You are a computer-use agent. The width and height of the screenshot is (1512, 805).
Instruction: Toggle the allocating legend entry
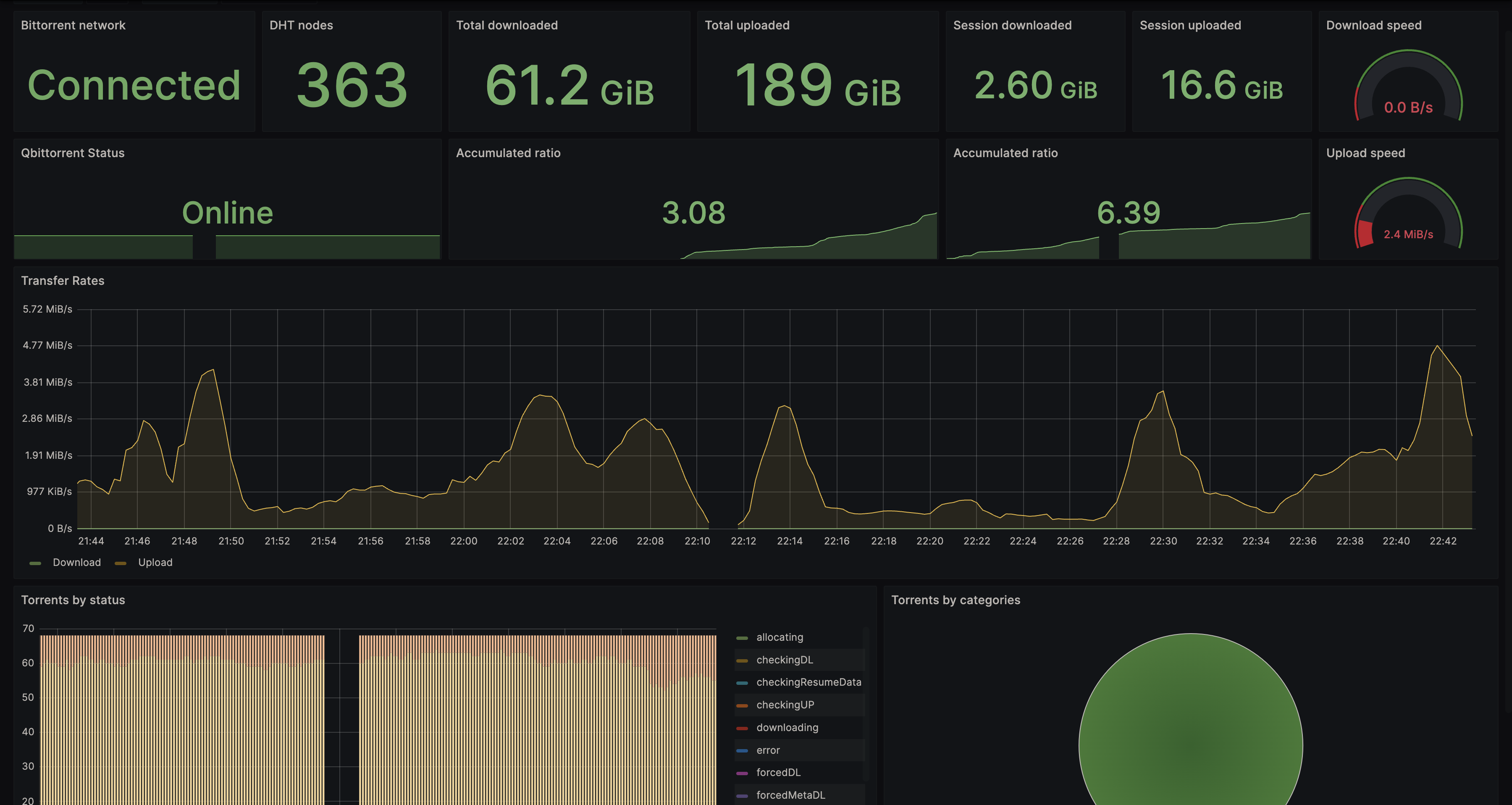pos(780,637)
